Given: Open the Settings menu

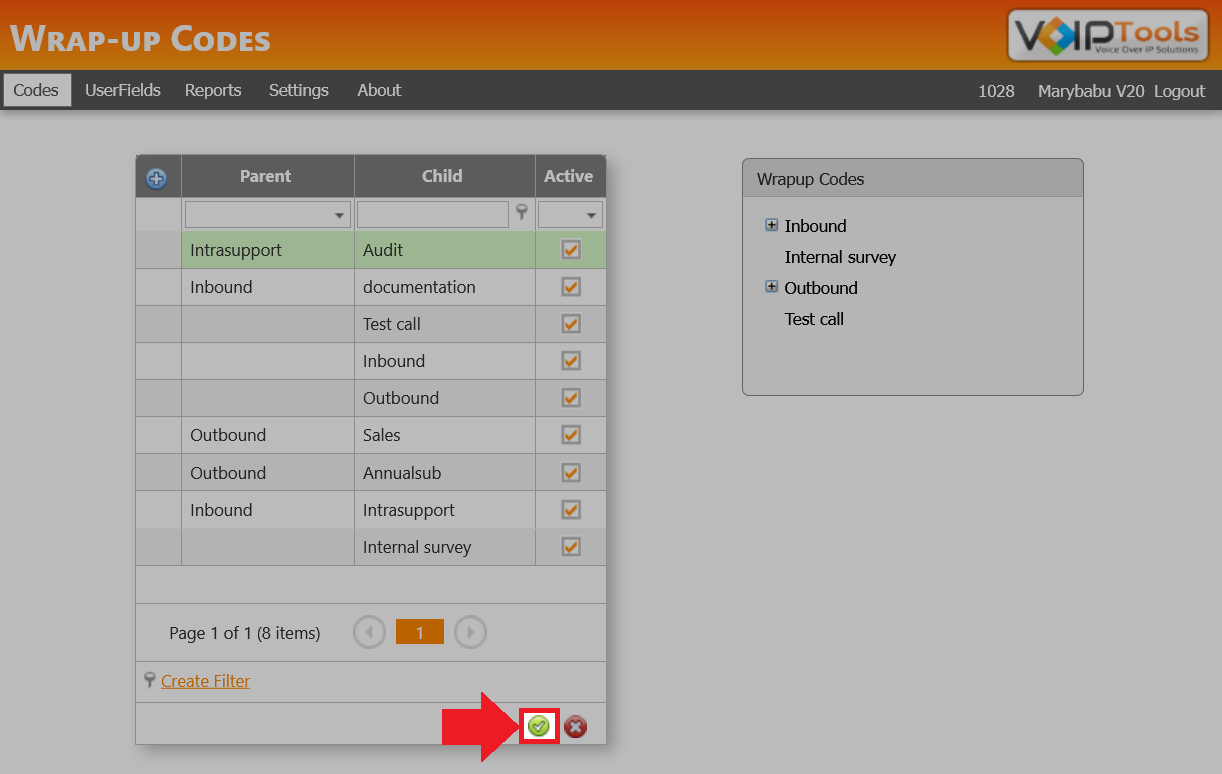Looking at the screenshot, I should 298,90.
